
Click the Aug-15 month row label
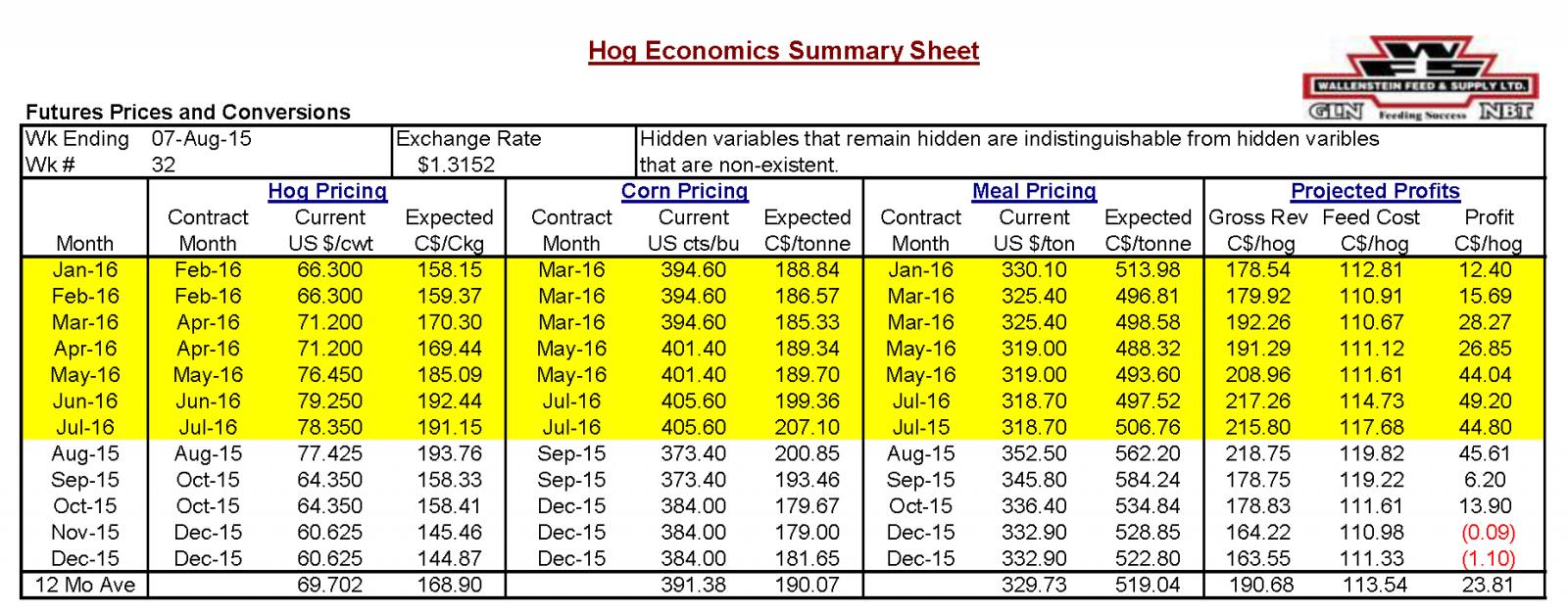tap(85, 454)
